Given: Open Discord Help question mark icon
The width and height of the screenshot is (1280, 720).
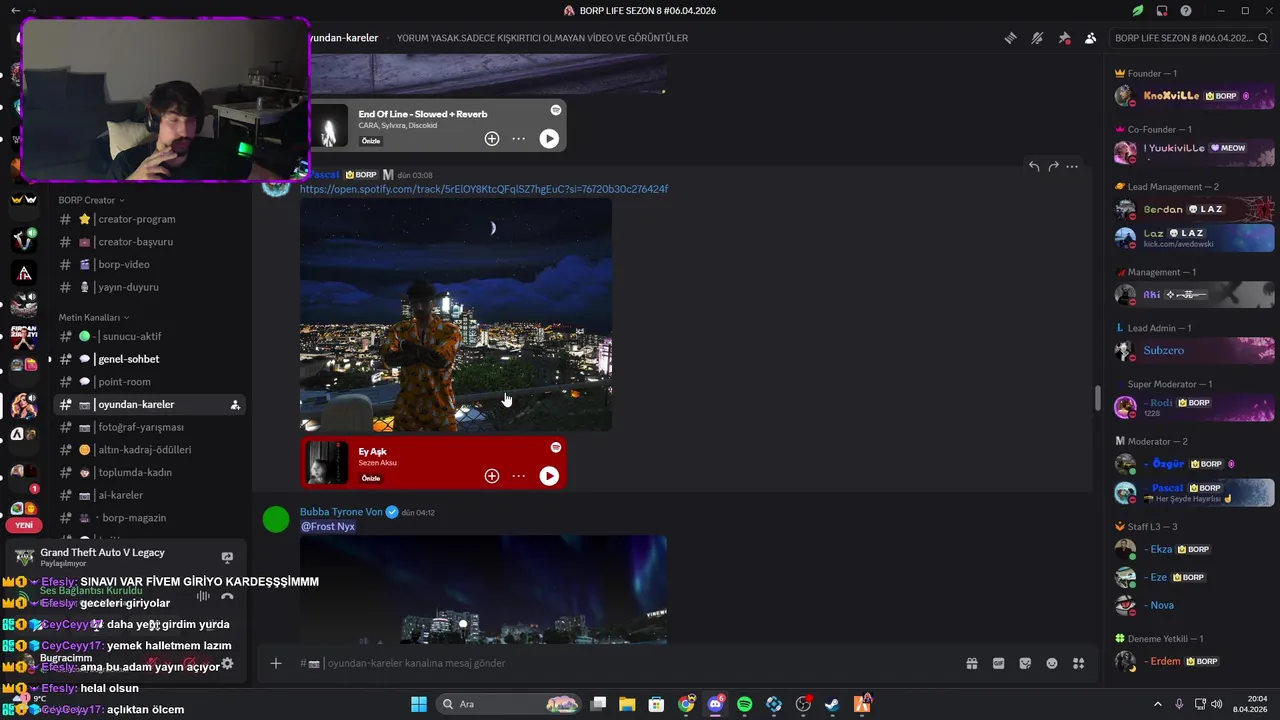Looking at the screenshot, I should click(x=1186, y=11).
